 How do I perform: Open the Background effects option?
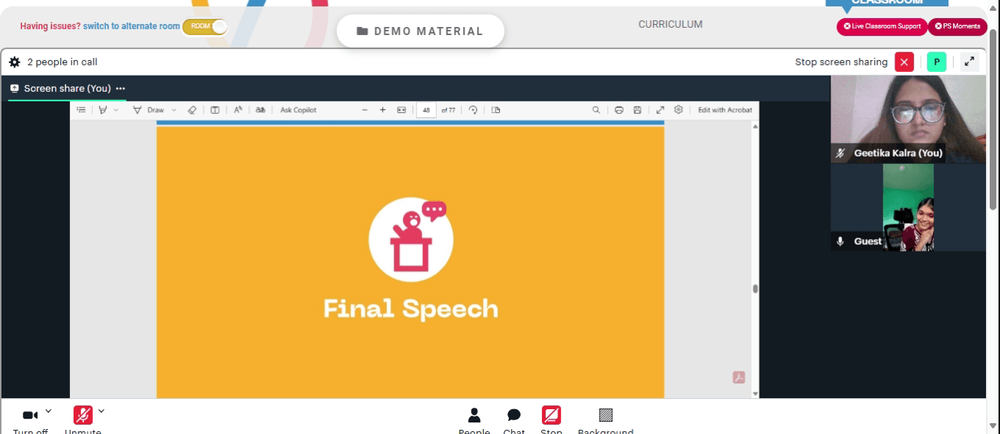(606, 416)
